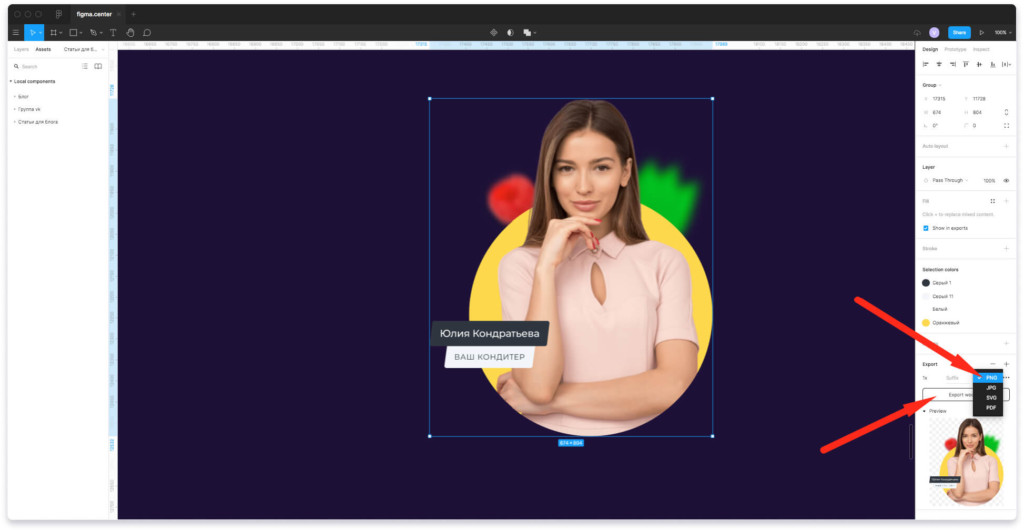Select the Text tool
Viewport: 1024px width, 531px height.
112,32
